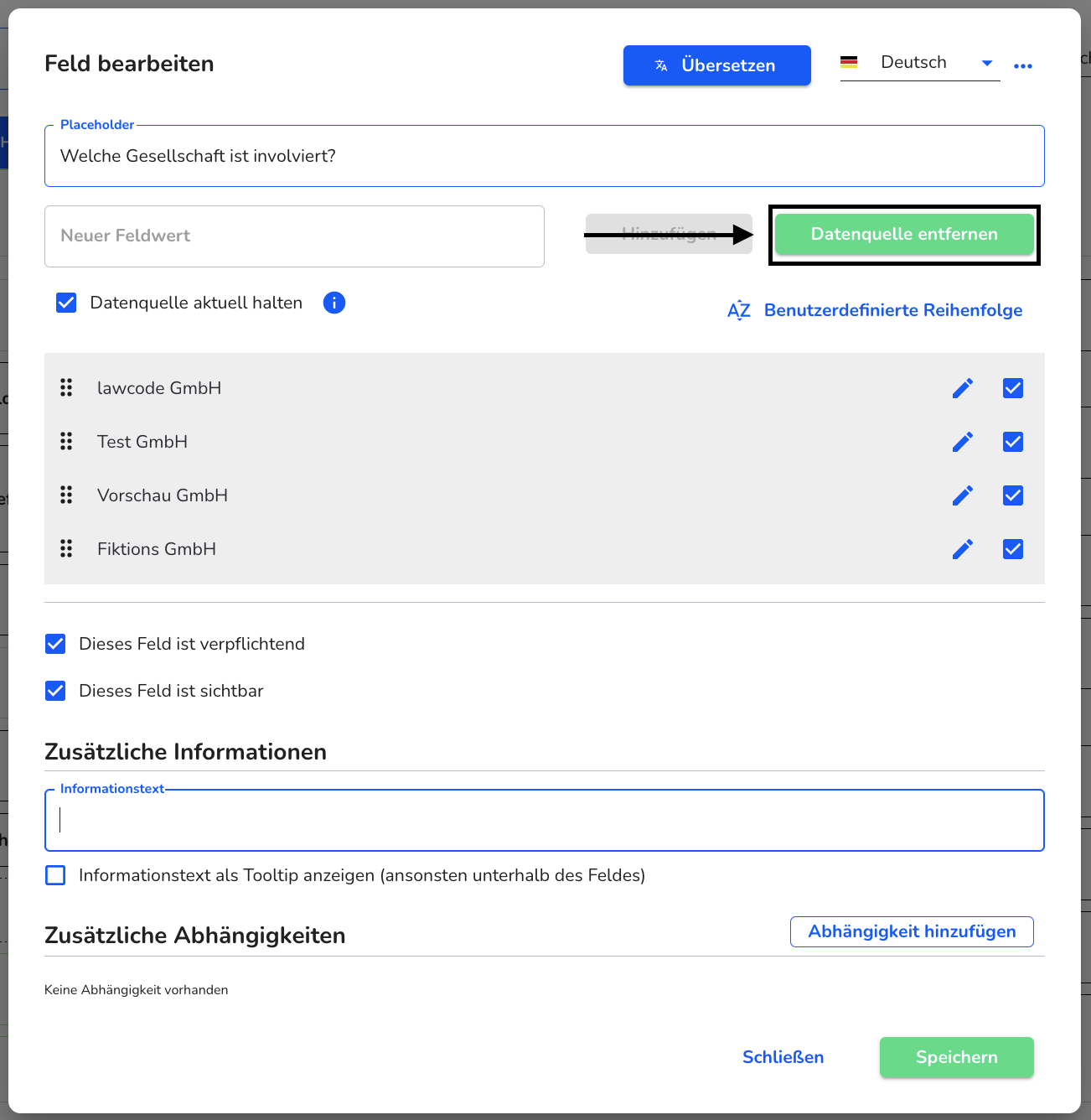Uncheck the Fiktions GmbH checkbox
Image resolution: width=1091 pixels, height=1120 pixels.
(1013, 549)
